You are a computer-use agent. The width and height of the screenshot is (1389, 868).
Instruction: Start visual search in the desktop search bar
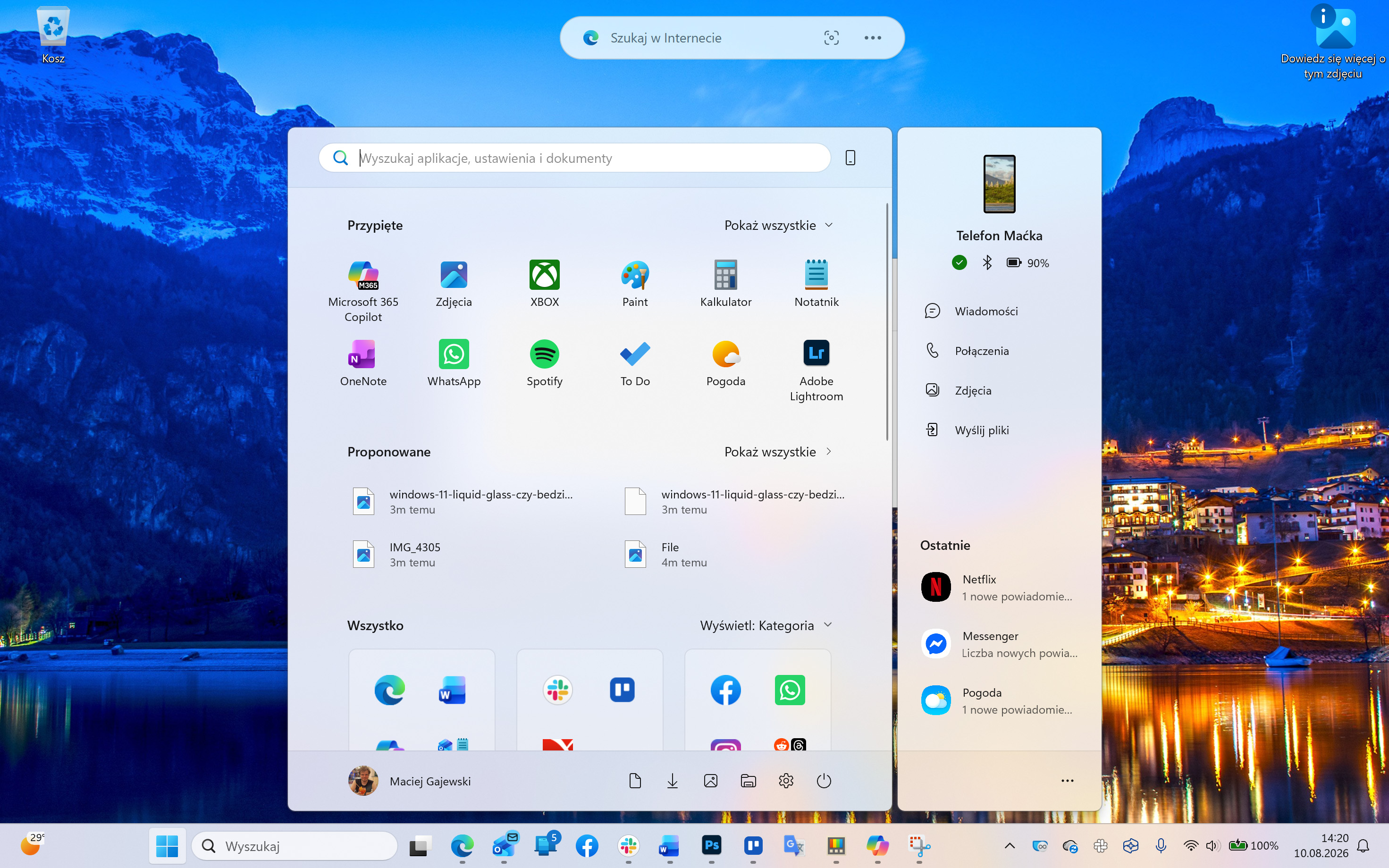pyautogui.click(x=831, y=38)
